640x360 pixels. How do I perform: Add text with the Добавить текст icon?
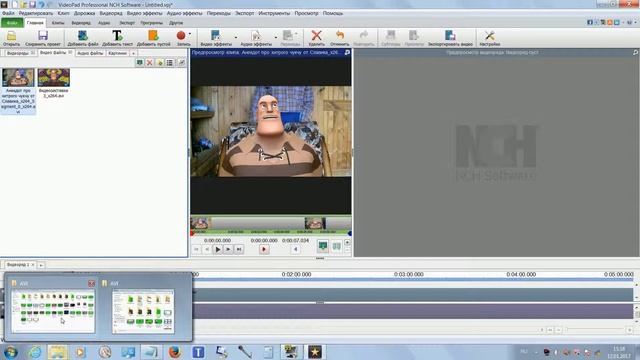[x=117, y=38]
